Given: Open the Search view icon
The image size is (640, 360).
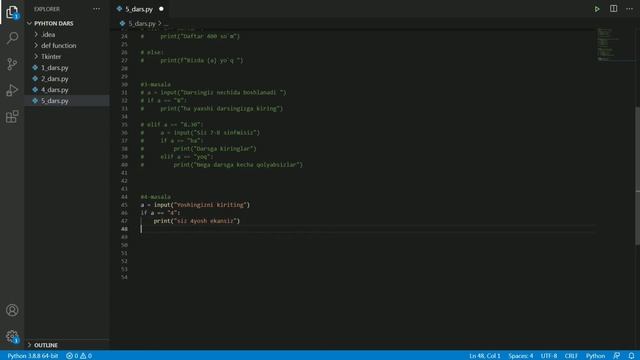Looking at the screenshot, I should [x=12, y=38].
